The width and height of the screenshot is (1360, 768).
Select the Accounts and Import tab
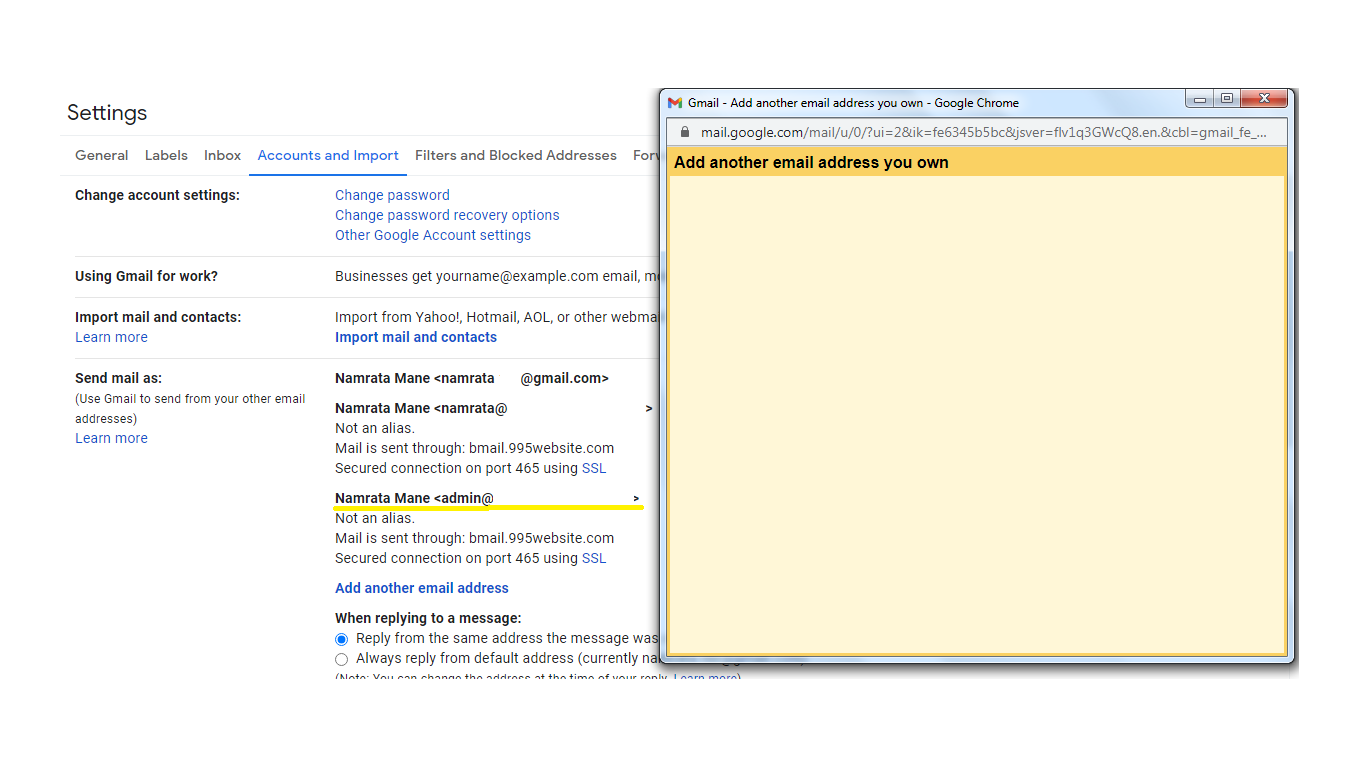click(328, 156)
